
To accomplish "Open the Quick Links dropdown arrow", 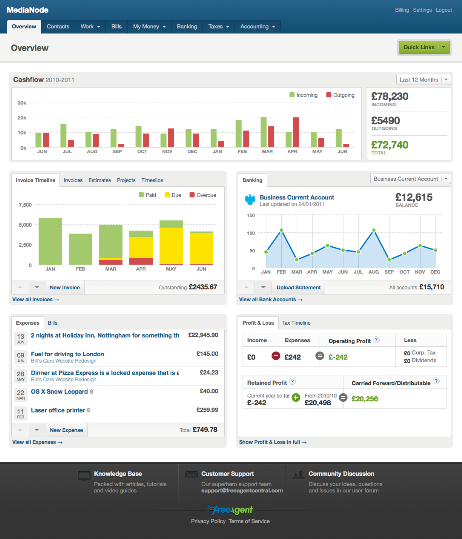I will (x=444, y=47).
